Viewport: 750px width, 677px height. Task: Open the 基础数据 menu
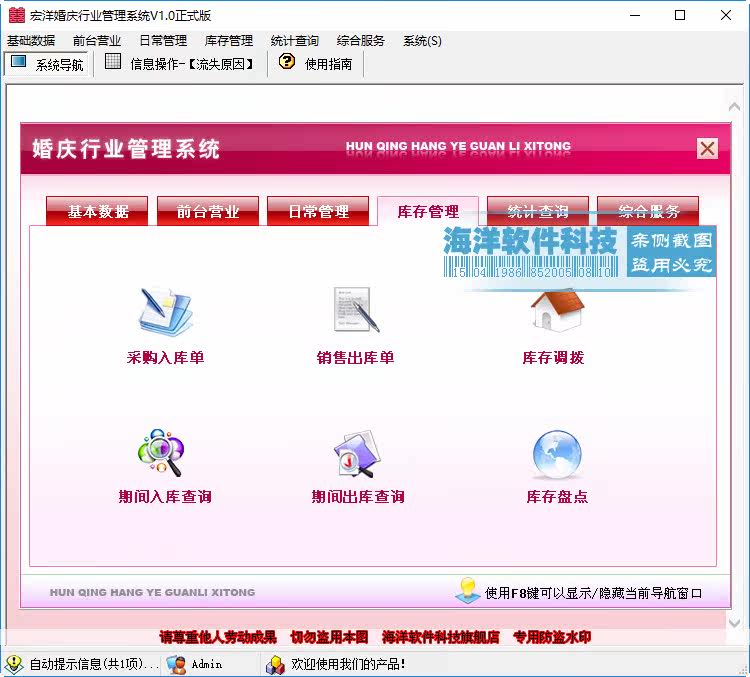click(31, 41)
